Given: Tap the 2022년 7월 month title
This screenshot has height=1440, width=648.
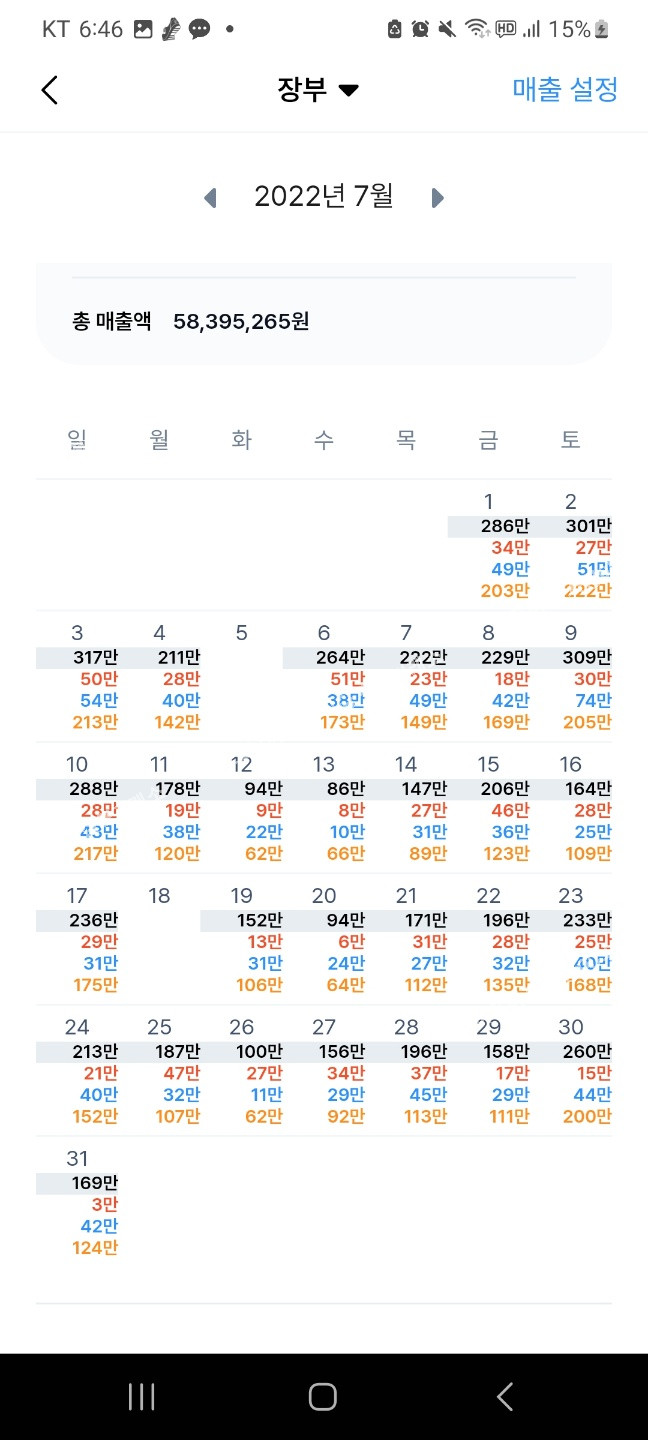Looking at the screenshot, I should pyautogui.click(x=323, y=197).
